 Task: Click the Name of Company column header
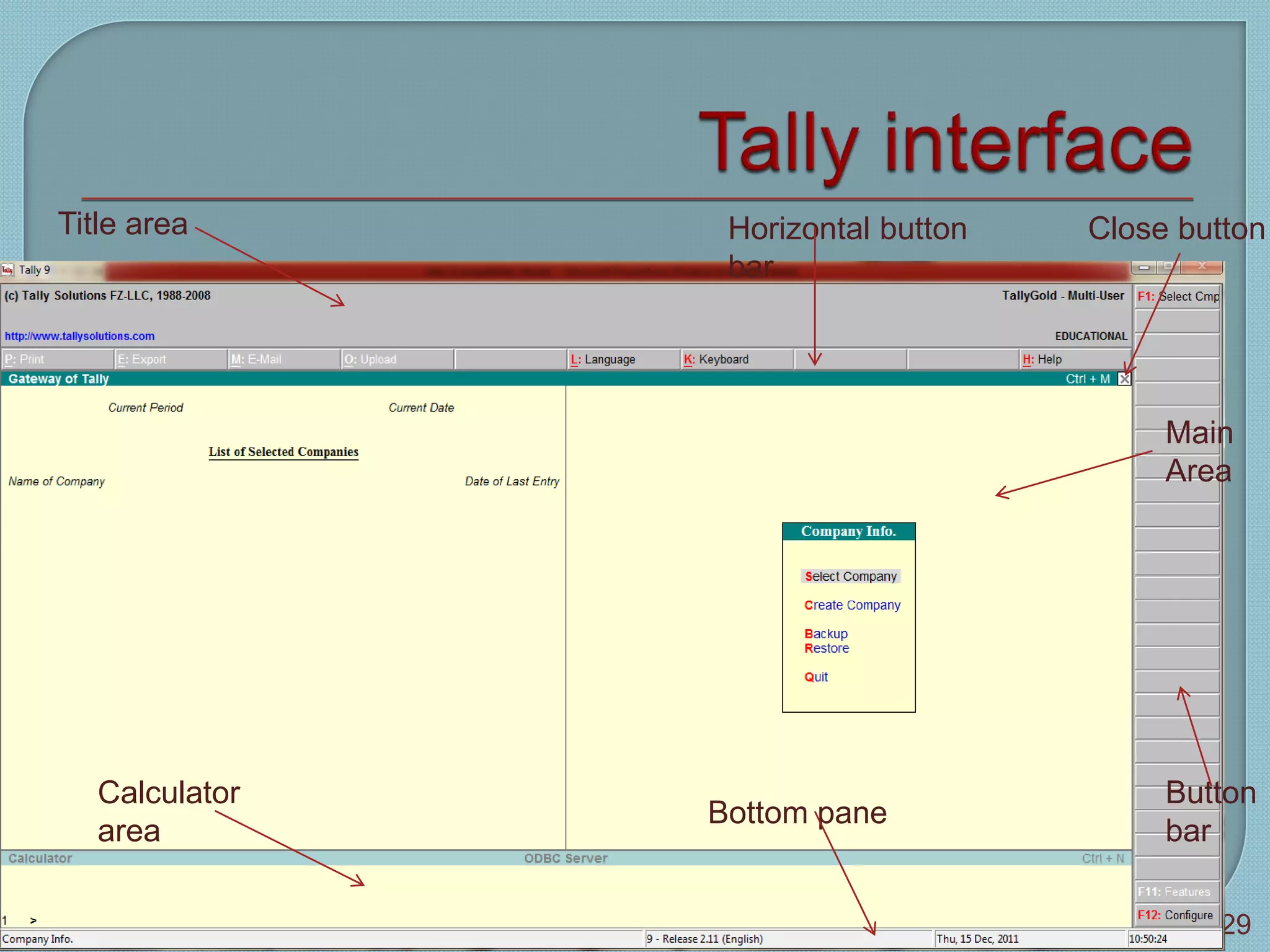tap(56, 482)
